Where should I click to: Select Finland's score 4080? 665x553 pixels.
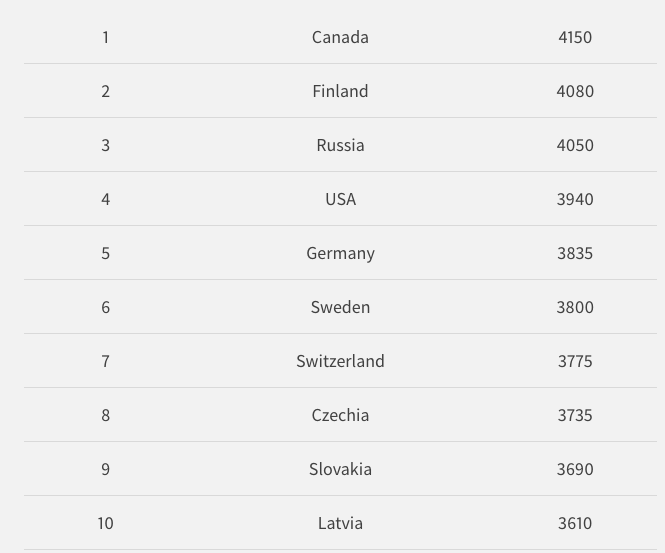pos(575,91)
